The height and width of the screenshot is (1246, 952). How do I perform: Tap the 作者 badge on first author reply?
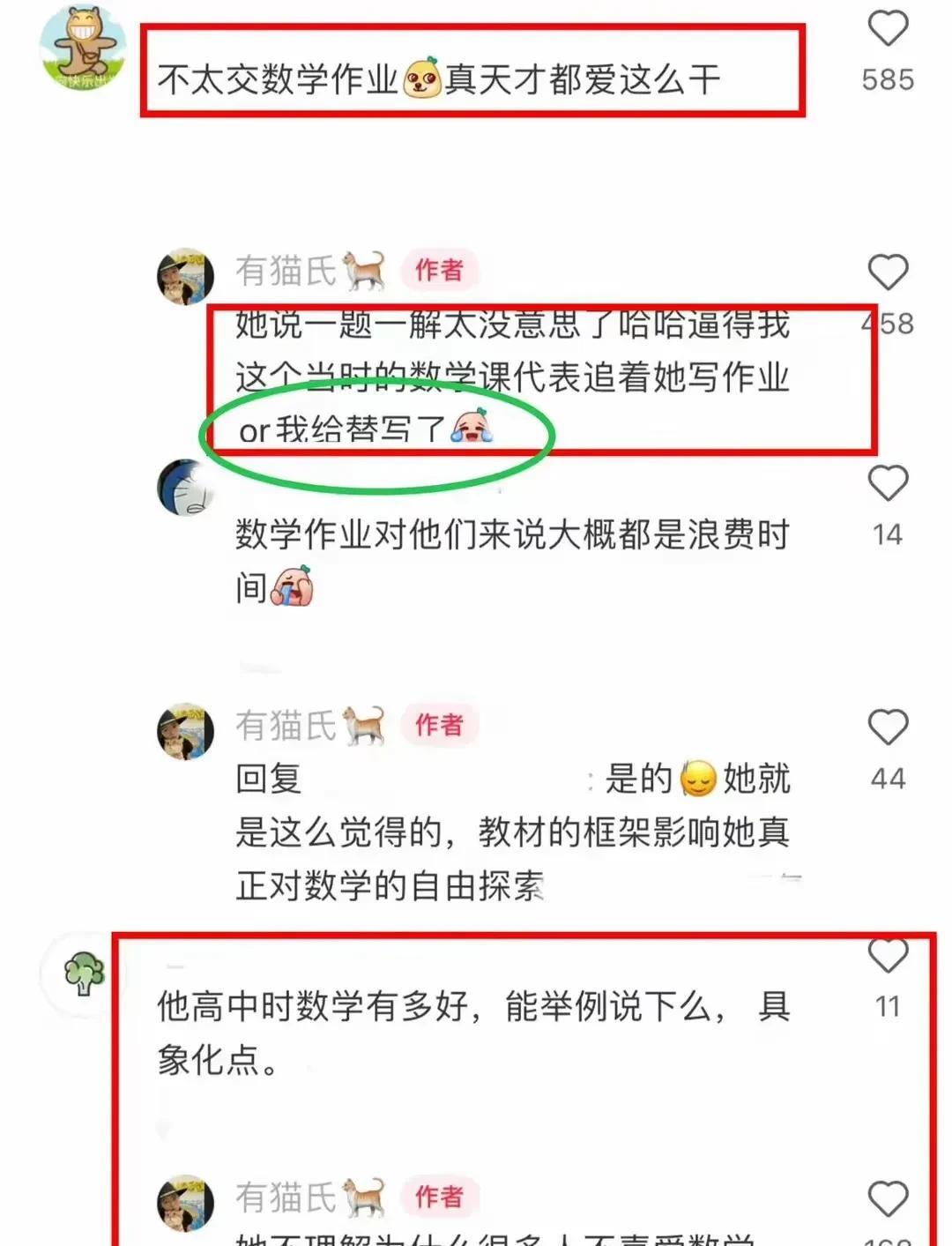(439, 270)
